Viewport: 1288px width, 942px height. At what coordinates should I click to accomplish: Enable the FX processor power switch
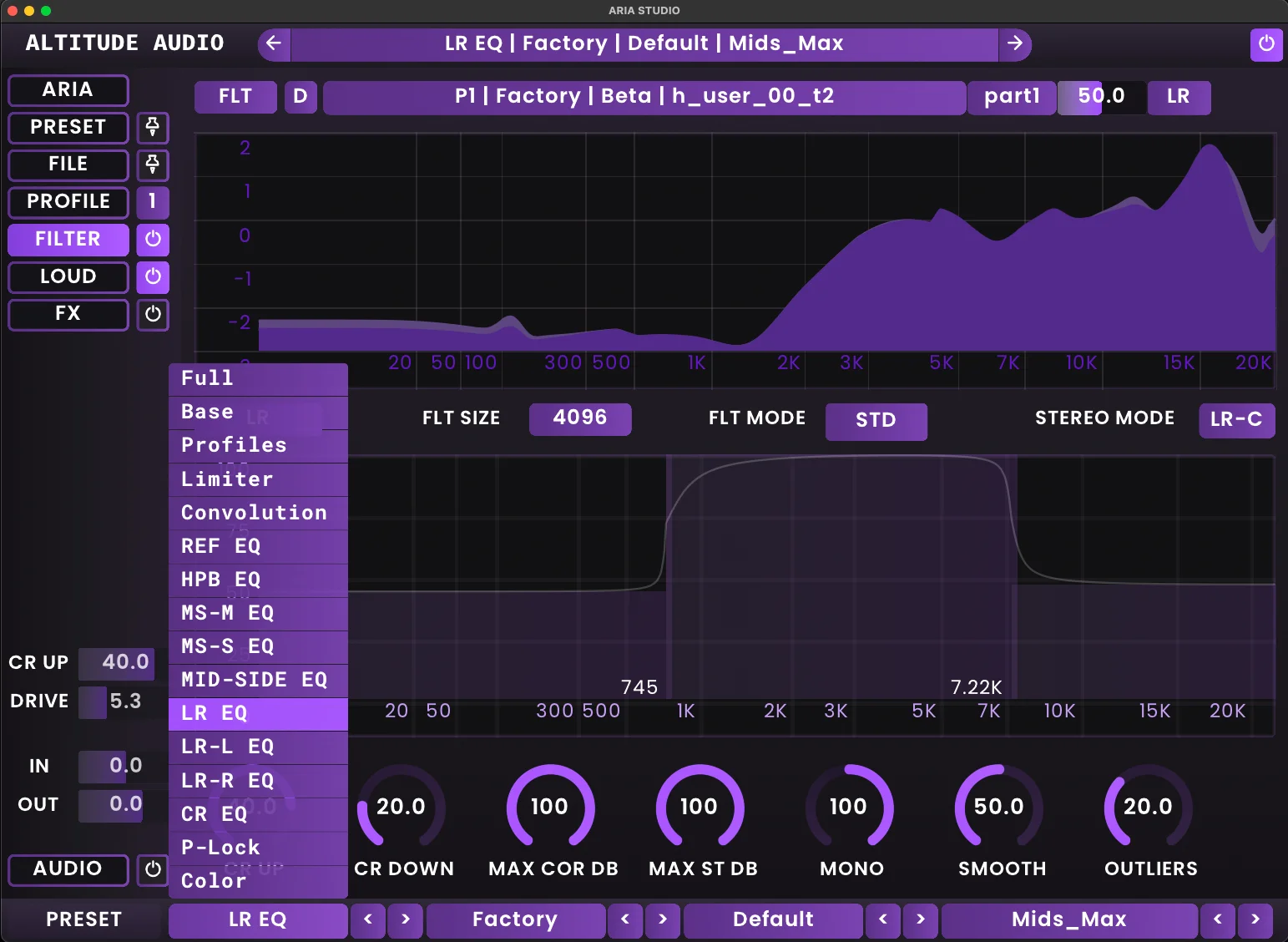(x=153, y=315)
